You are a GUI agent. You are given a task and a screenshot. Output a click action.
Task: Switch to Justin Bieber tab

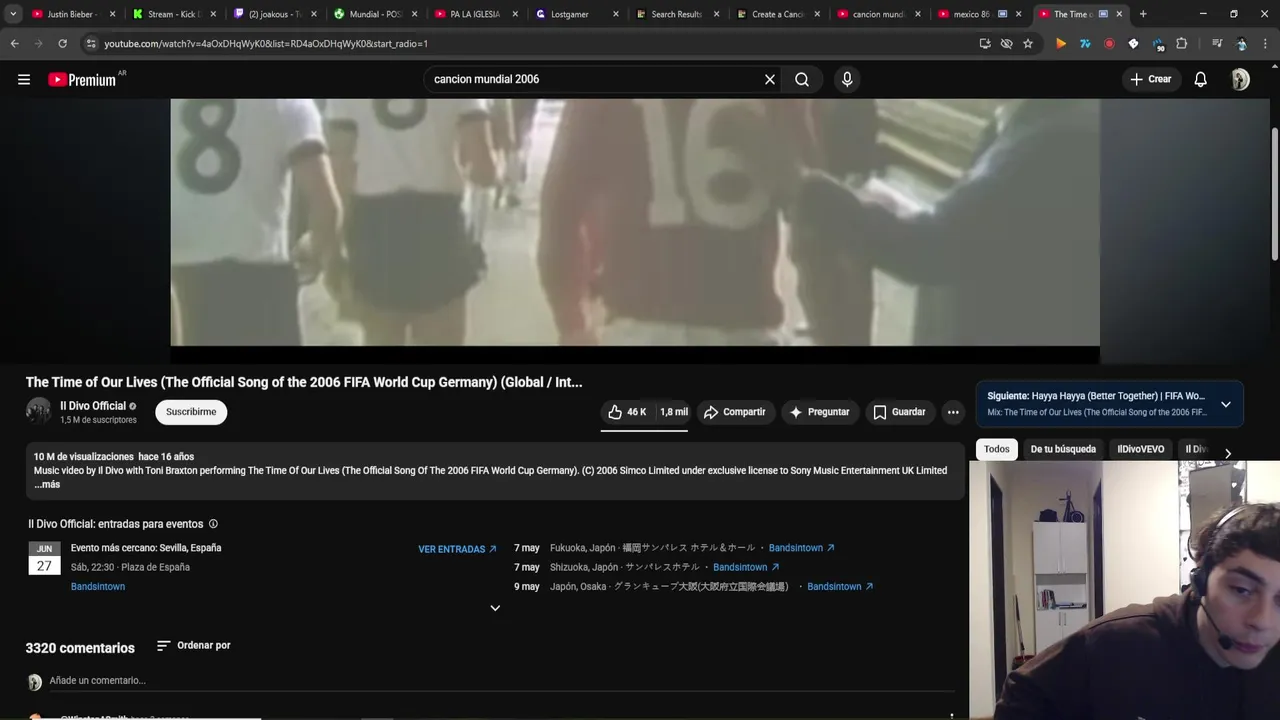[73, 14]
